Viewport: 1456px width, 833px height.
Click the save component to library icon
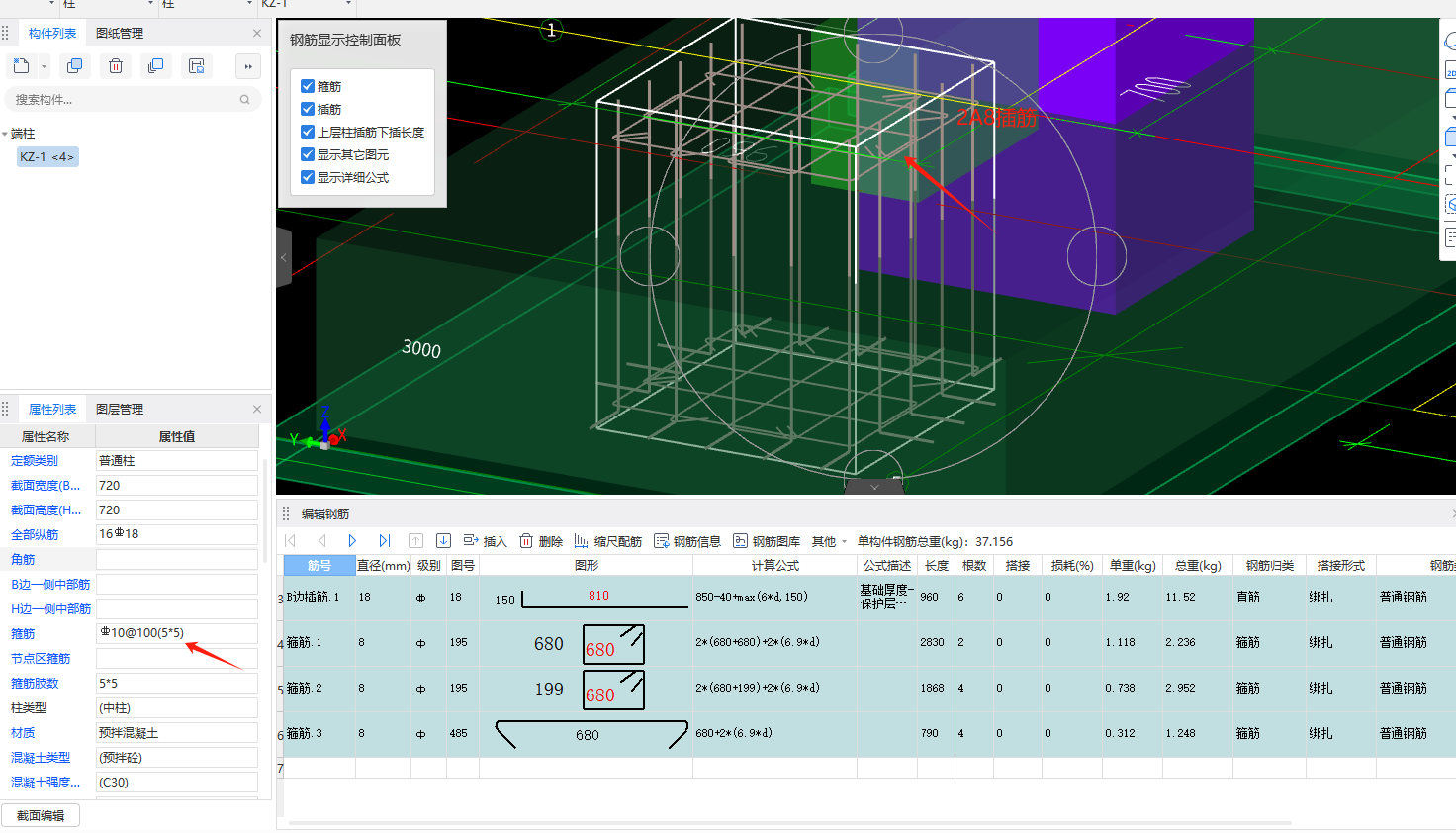pyautogui.click(x=197, y=66)
